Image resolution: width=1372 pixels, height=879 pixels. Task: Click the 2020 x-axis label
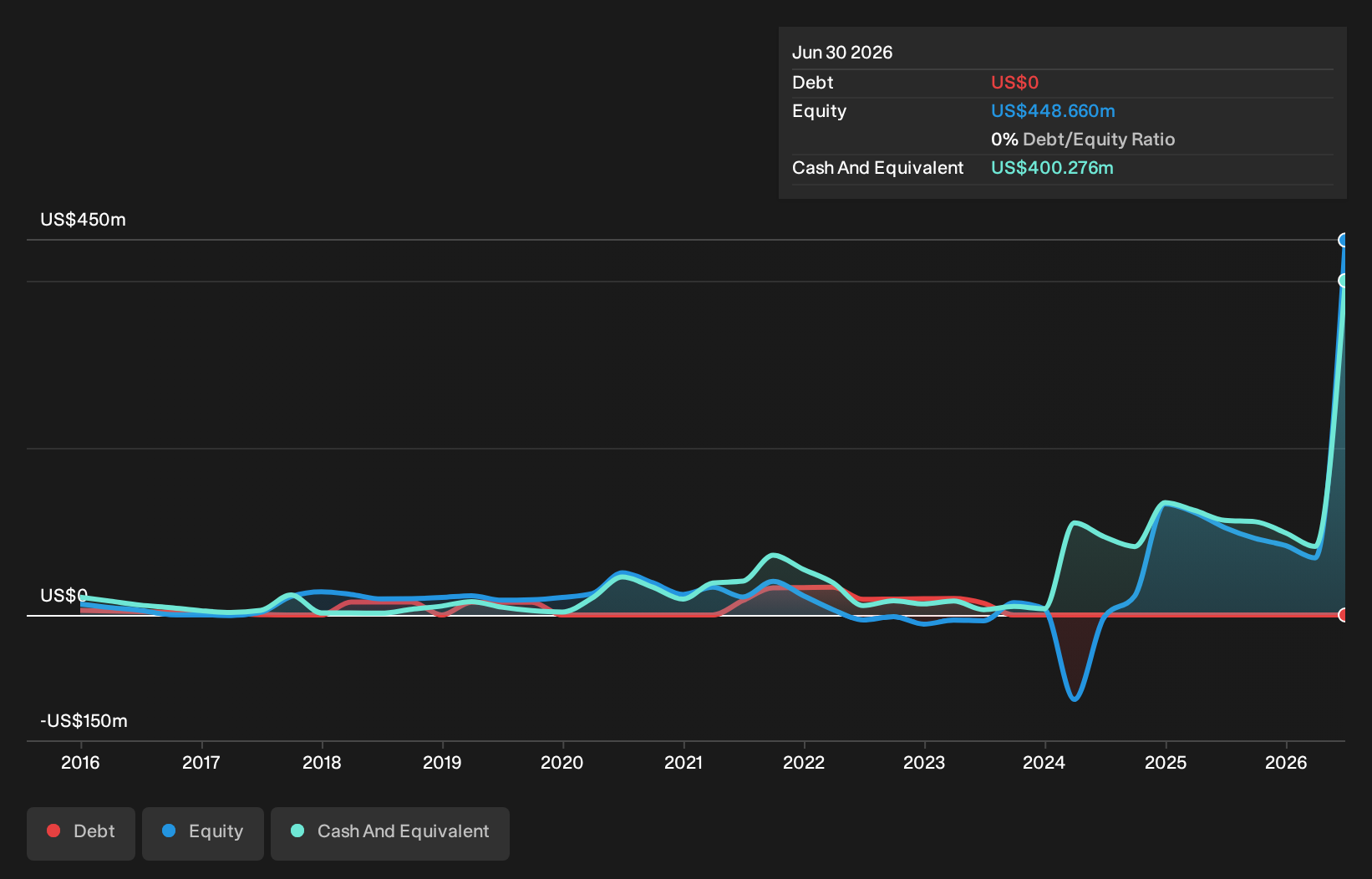pyautogui.click(x=562, y=762)
